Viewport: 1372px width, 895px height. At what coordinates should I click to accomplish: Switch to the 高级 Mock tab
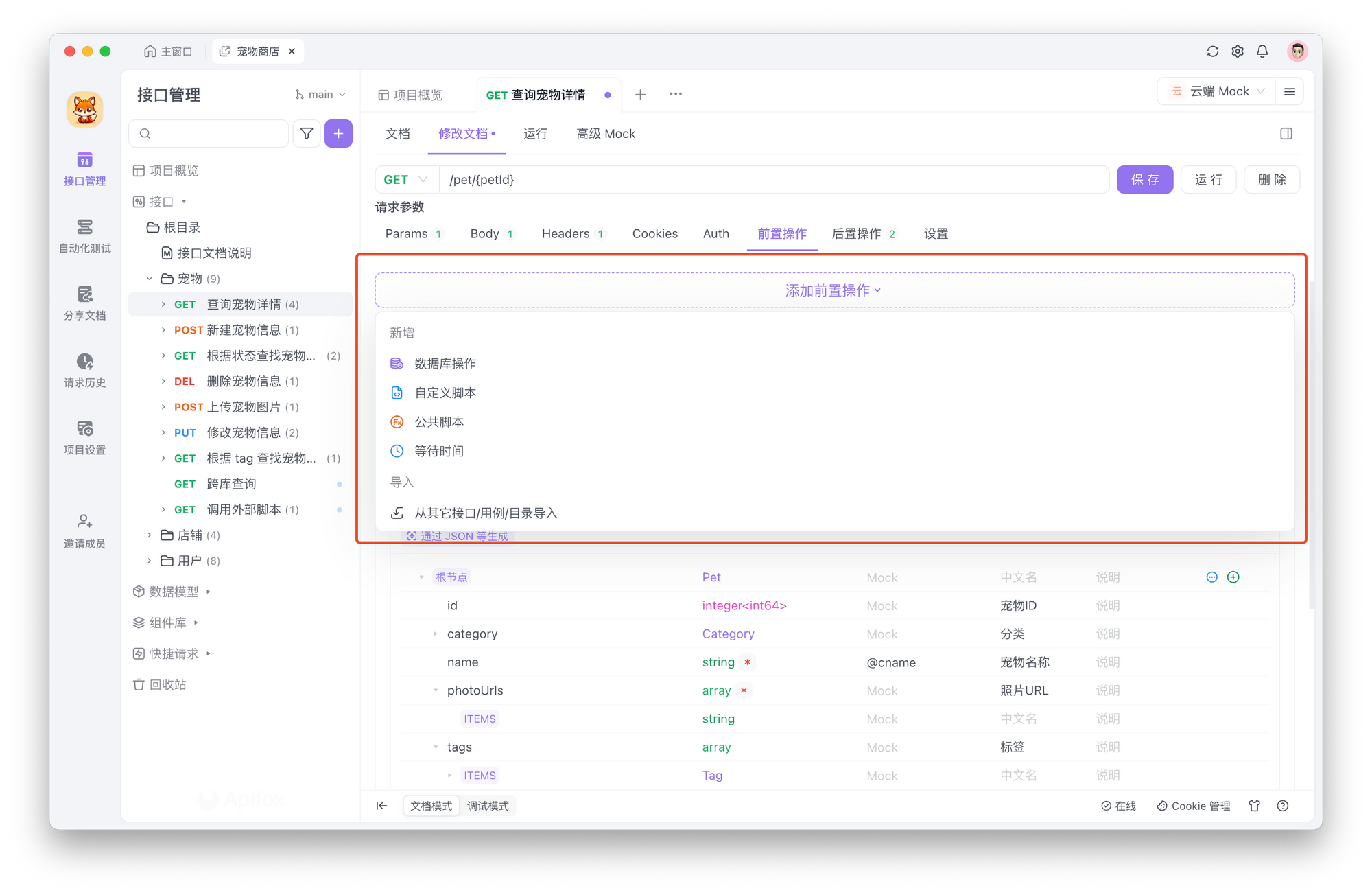[x=606, y=134]
